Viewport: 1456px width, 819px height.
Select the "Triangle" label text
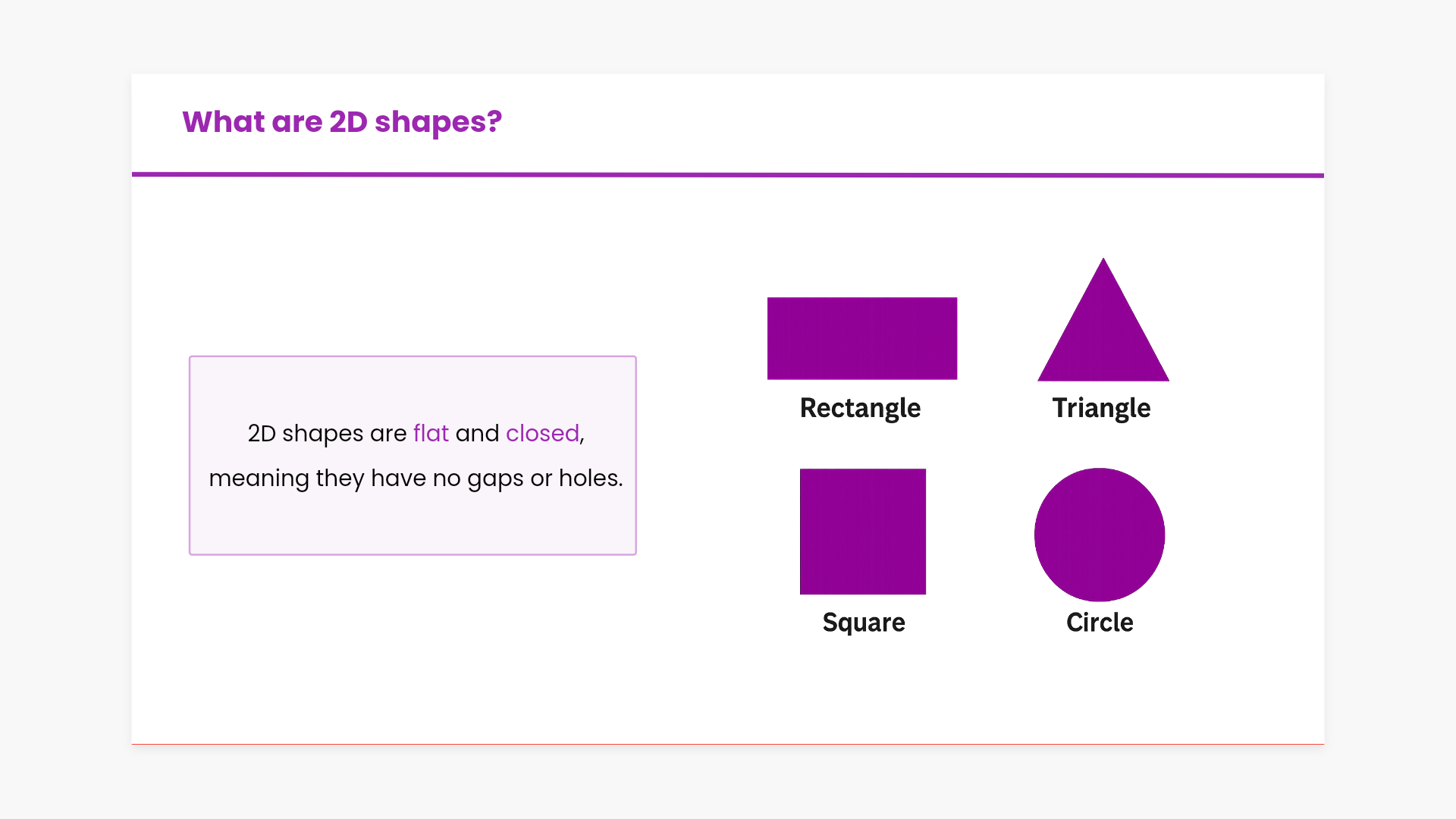pos(1101,408)
